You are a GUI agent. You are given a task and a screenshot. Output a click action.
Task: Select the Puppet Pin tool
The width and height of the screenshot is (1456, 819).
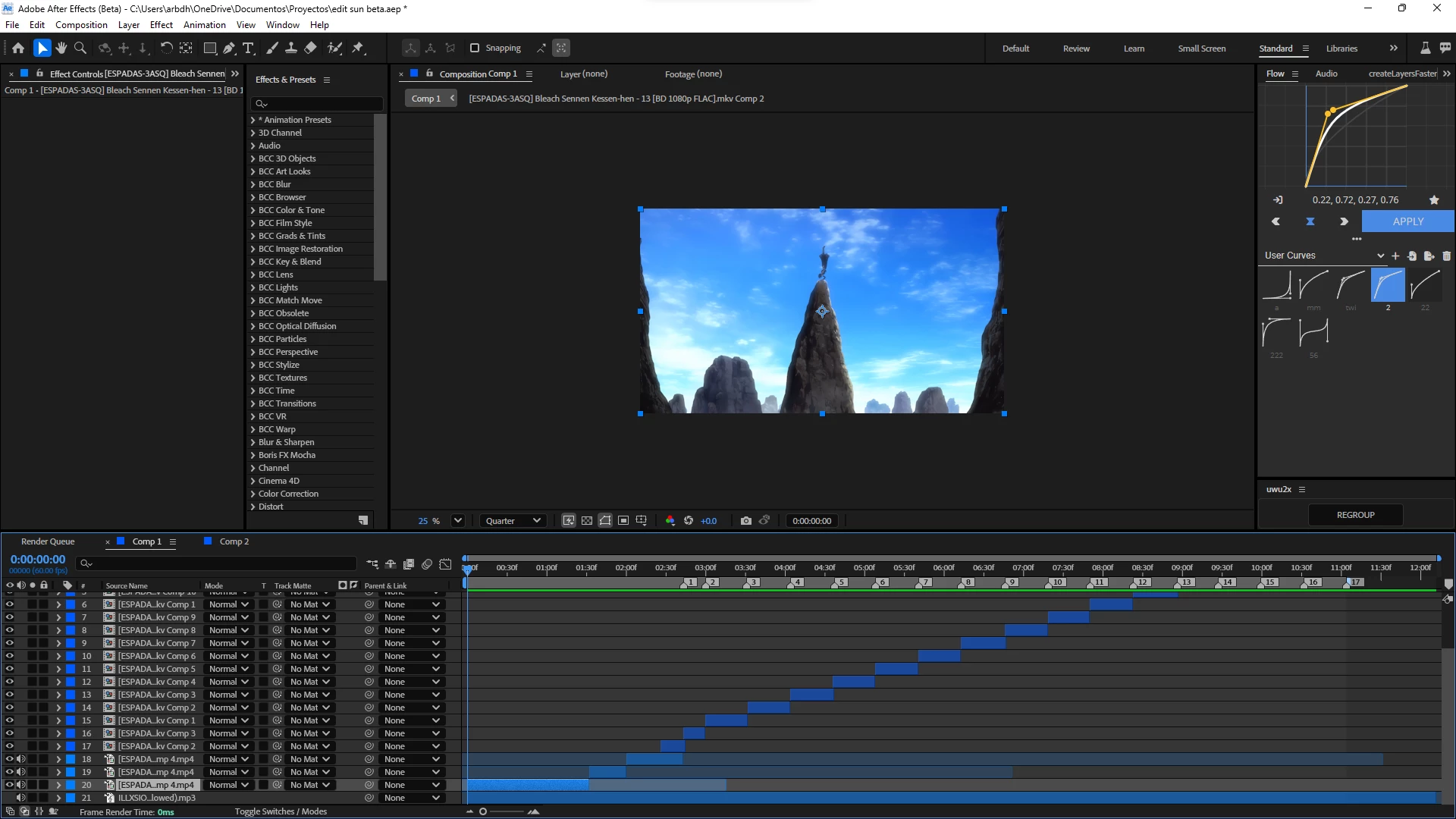pyautogui.click(x=359, y=48)
